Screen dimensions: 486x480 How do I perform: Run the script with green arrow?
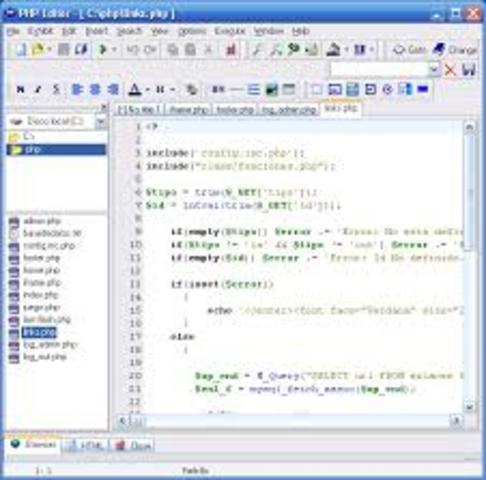click(103, 50)
